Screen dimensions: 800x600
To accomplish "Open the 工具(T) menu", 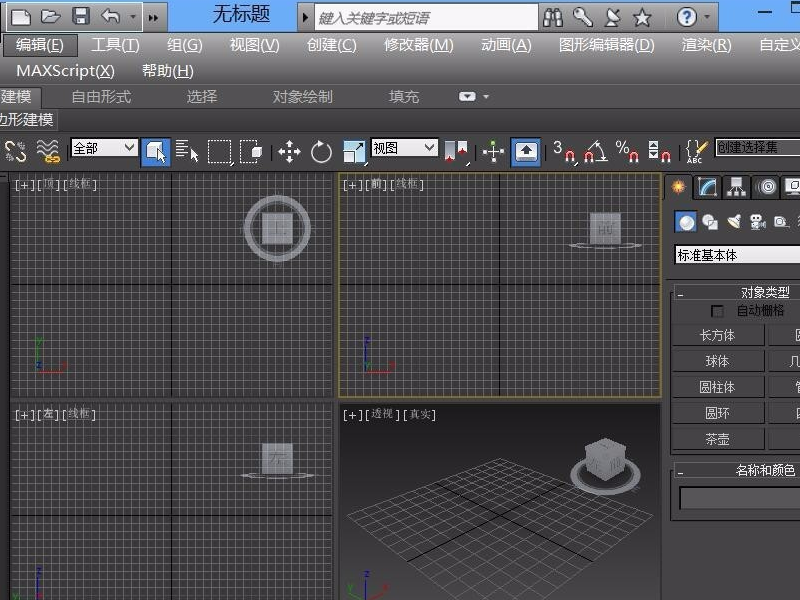I will pyautogui.click(x=115, y=45).
